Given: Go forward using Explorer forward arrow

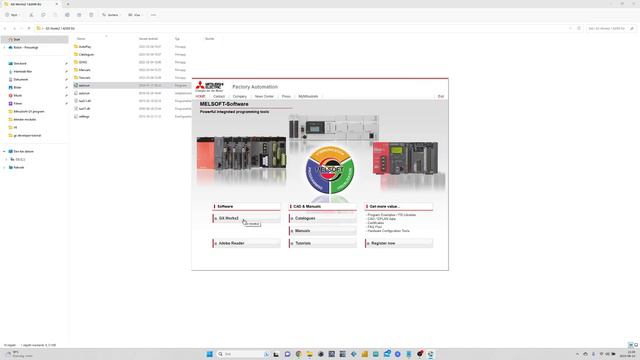Looking at the screenshot, I should point(14,29).
